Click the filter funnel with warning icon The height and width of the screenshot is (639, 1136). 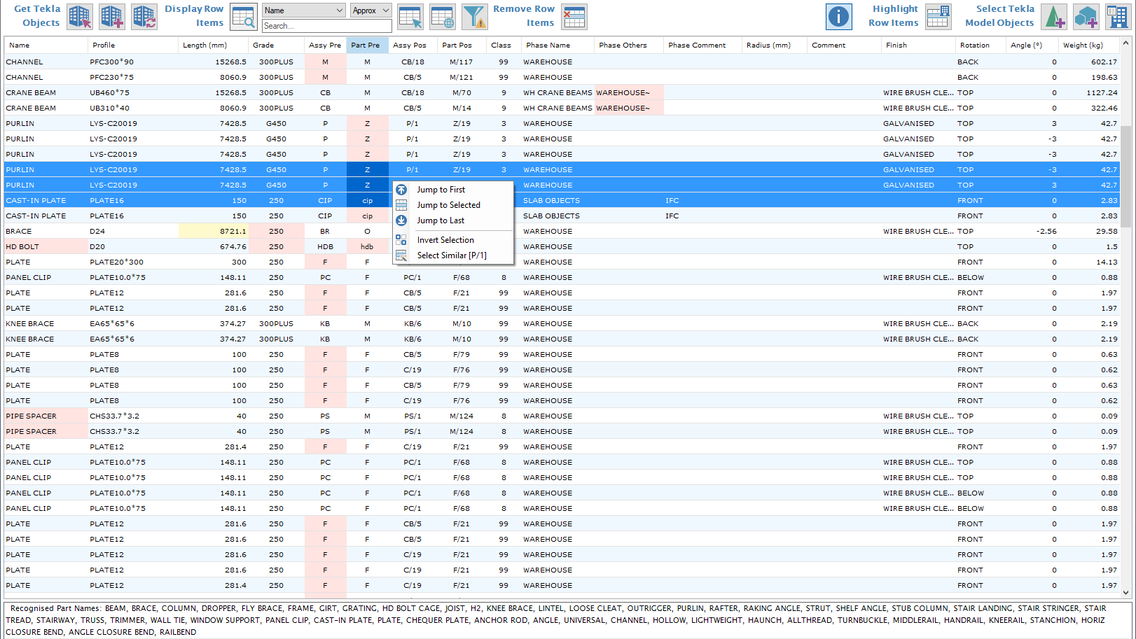point(474,16)
